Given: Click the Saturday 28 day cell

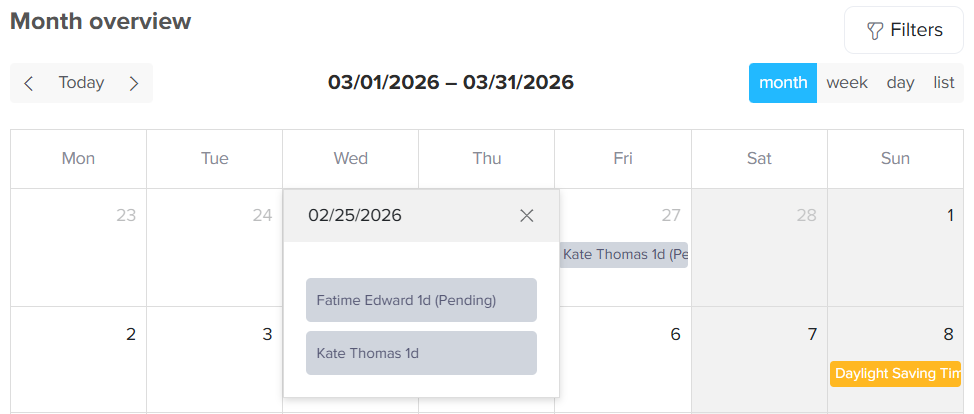Looking at the screenshot, I should pos(759,255).
